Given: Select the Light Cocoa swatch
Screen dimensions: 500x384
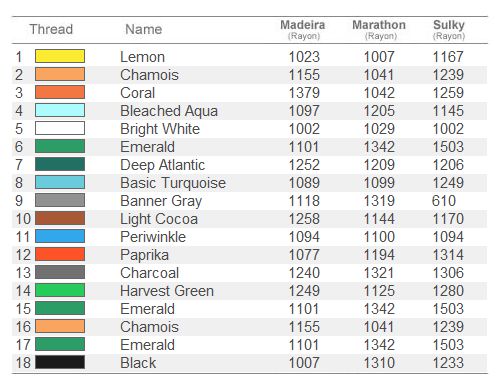Looking at the screenshot, I should point(60,218).
